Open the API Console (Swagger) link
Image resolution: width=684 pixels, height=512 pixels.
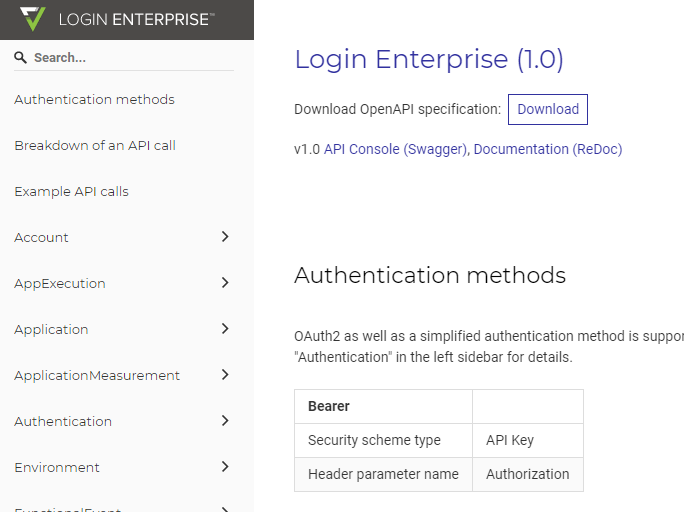coord(395,149)
